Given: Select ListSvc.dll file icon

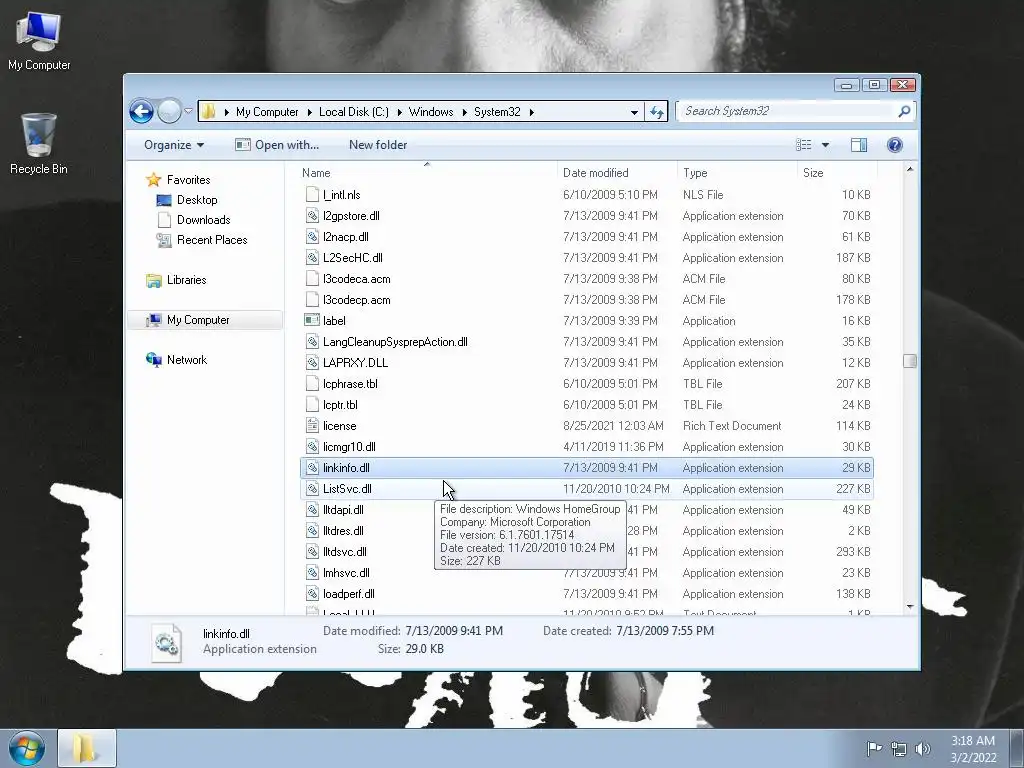Looking at the screenshot, I should (312, 488).
